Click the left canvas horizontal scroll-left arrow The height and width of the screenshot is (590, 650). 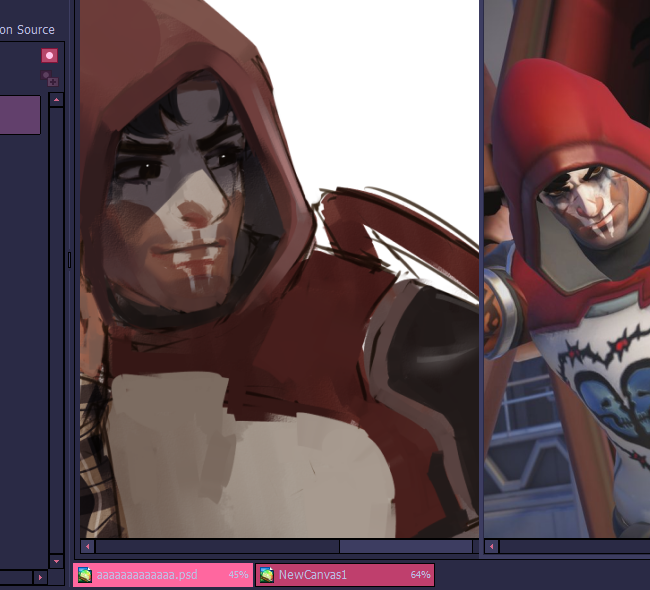[87, 546]
